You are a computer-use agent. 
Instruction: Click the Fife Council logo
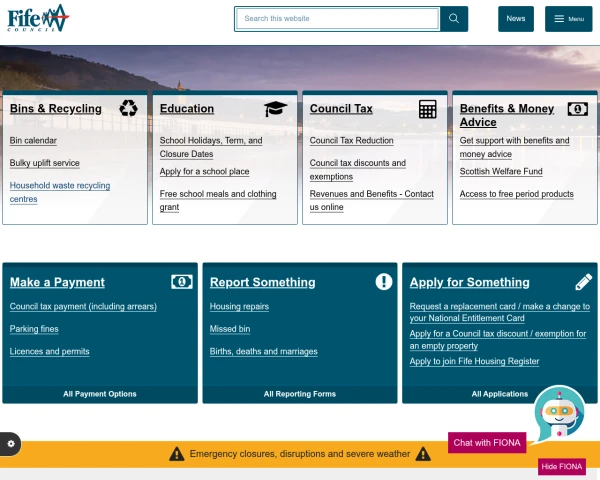pos(38,18)
